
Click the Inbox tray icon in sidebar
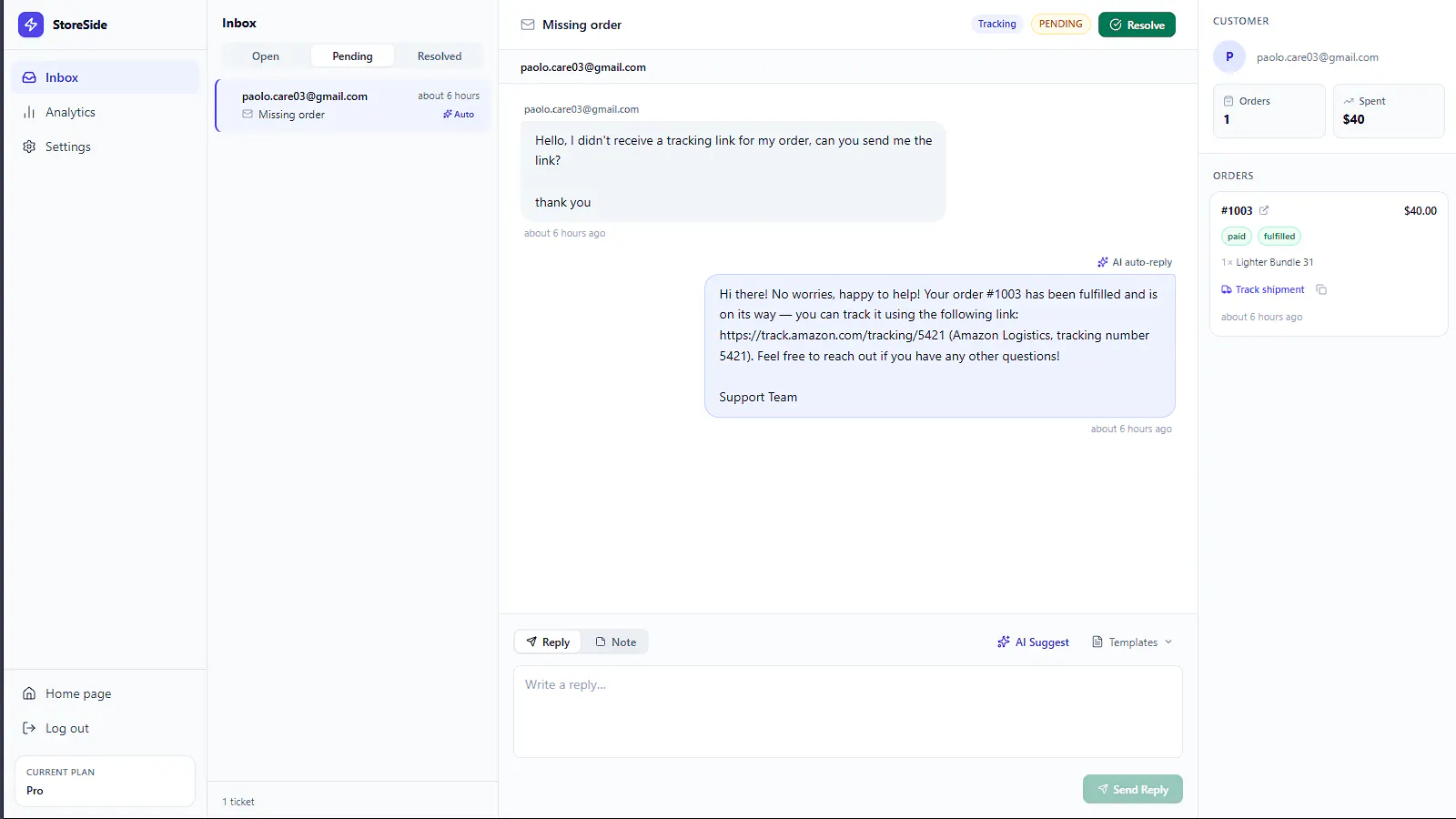coord(29,77)
